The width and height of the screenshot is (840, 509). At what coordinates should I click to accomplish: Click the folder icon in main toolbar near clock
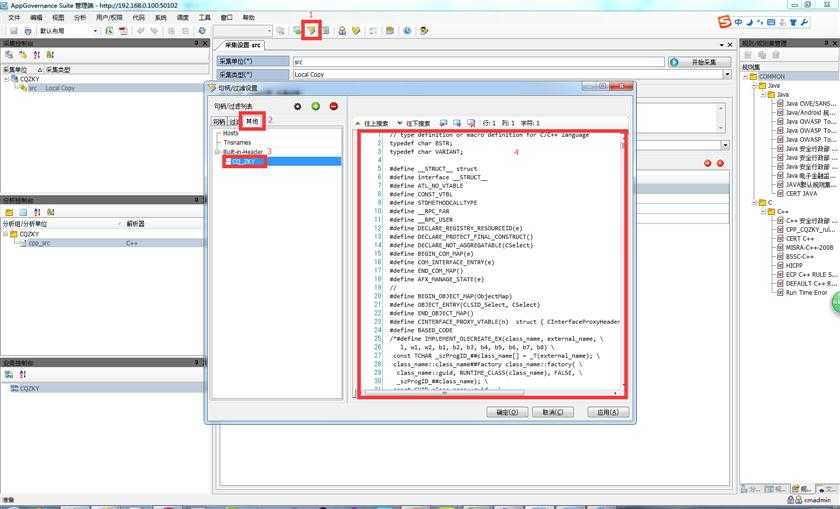point(390,31)
